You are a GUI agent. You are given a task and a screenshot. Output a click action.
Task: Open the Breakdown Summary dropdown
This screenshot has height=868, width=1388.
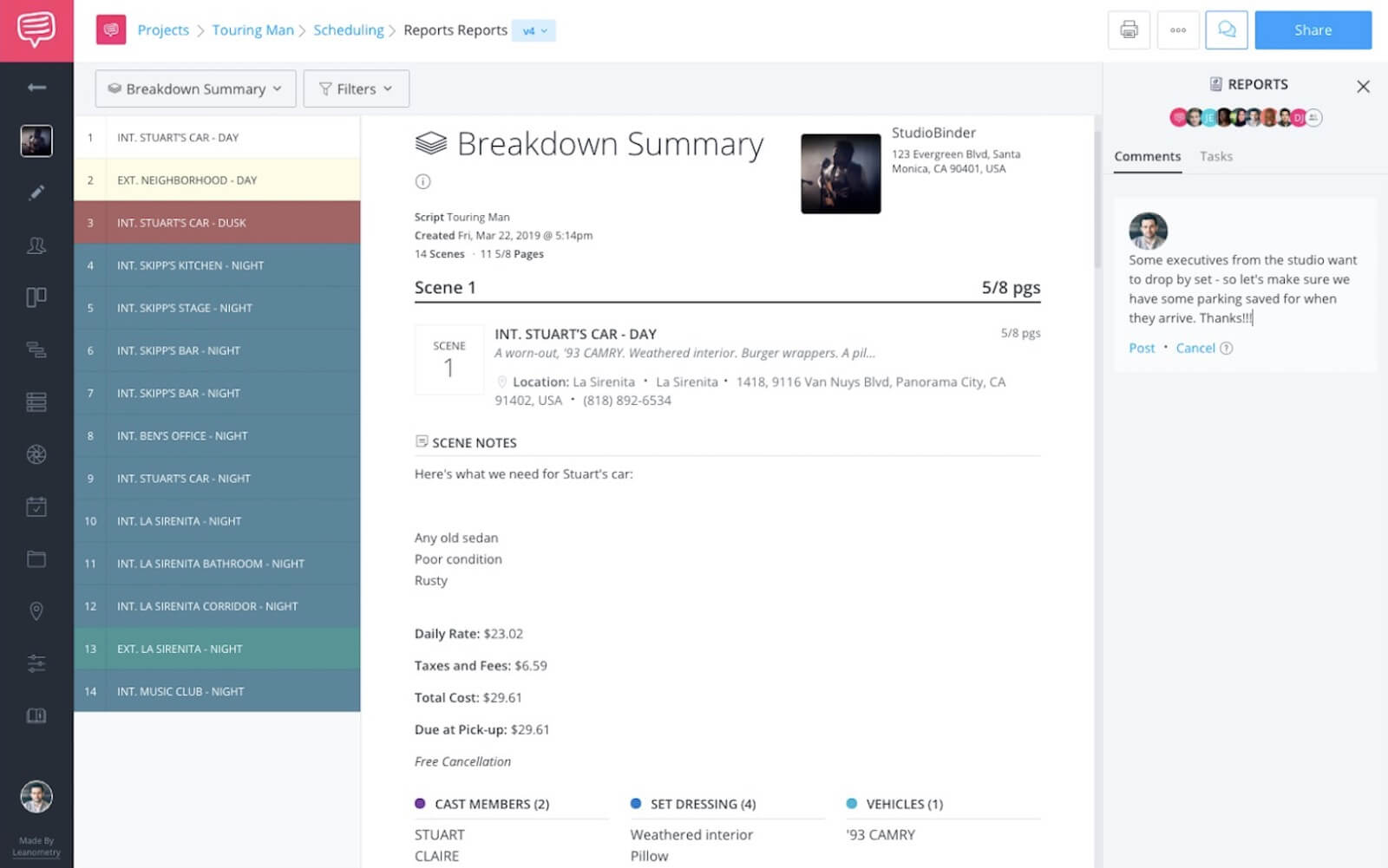pos(194,88)
